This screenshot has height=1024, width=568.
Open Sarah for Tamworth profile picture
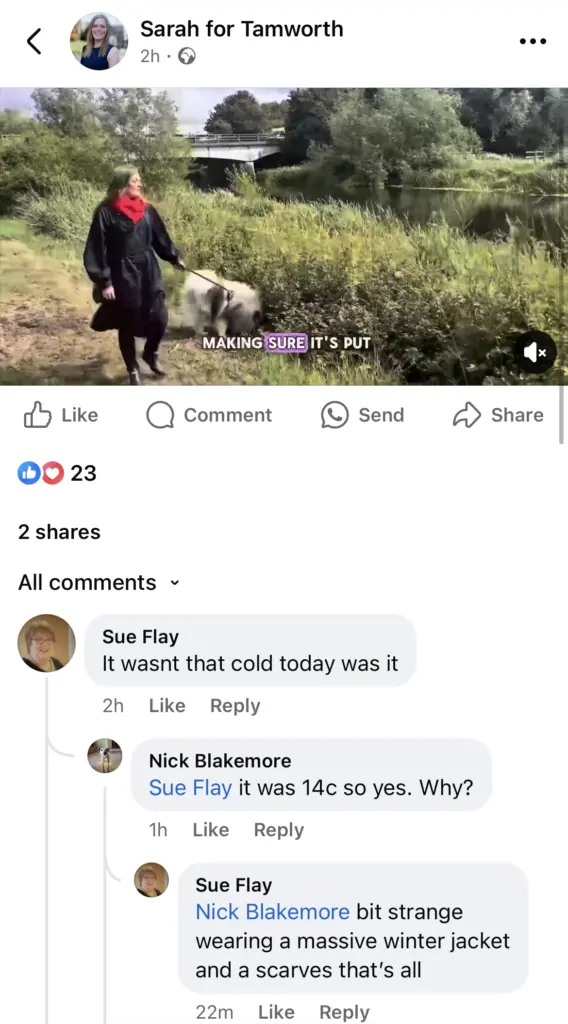(x=99, y=41)
